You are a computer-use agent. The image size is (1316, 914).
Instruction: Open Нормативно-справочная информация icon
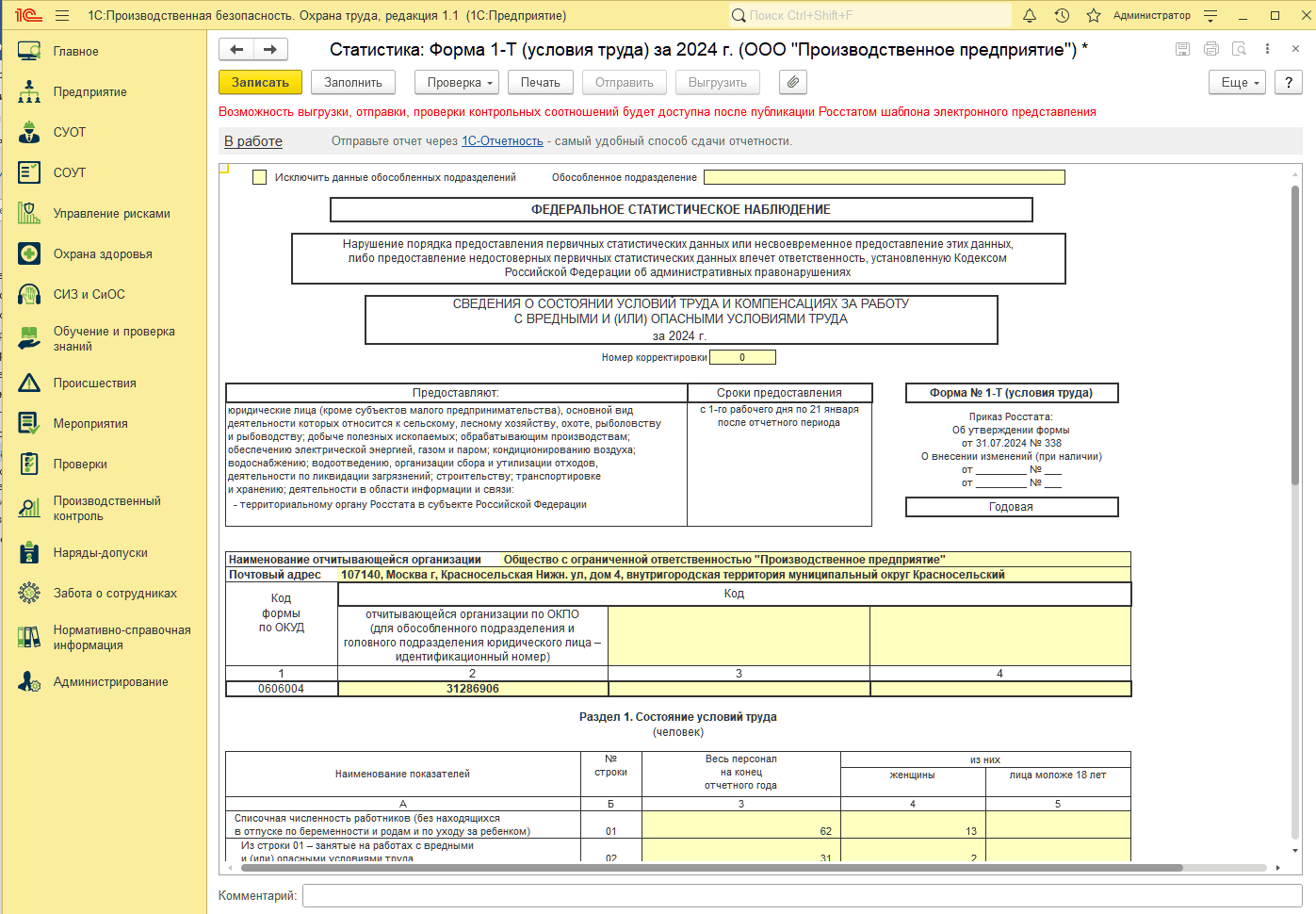[x=29, y=638]
